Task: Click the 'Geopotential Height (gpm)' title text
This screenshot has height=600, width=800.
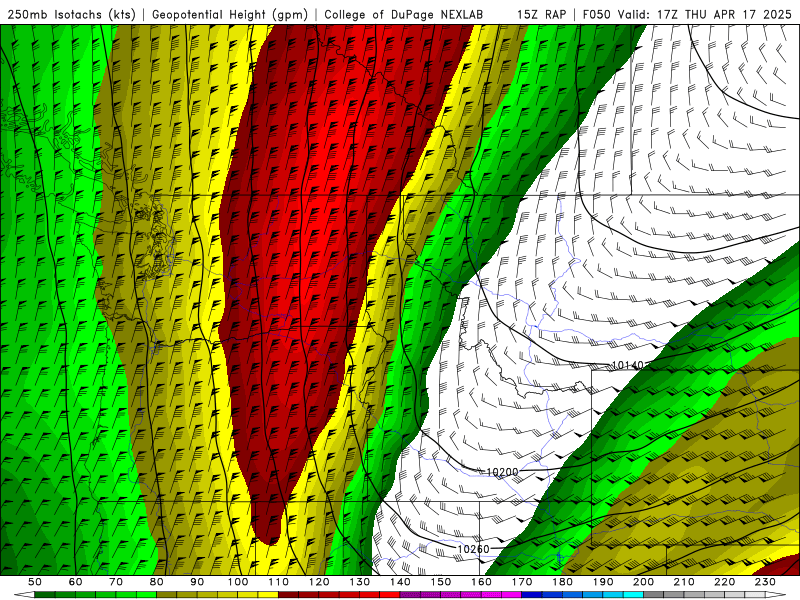Action: point(230,15)
